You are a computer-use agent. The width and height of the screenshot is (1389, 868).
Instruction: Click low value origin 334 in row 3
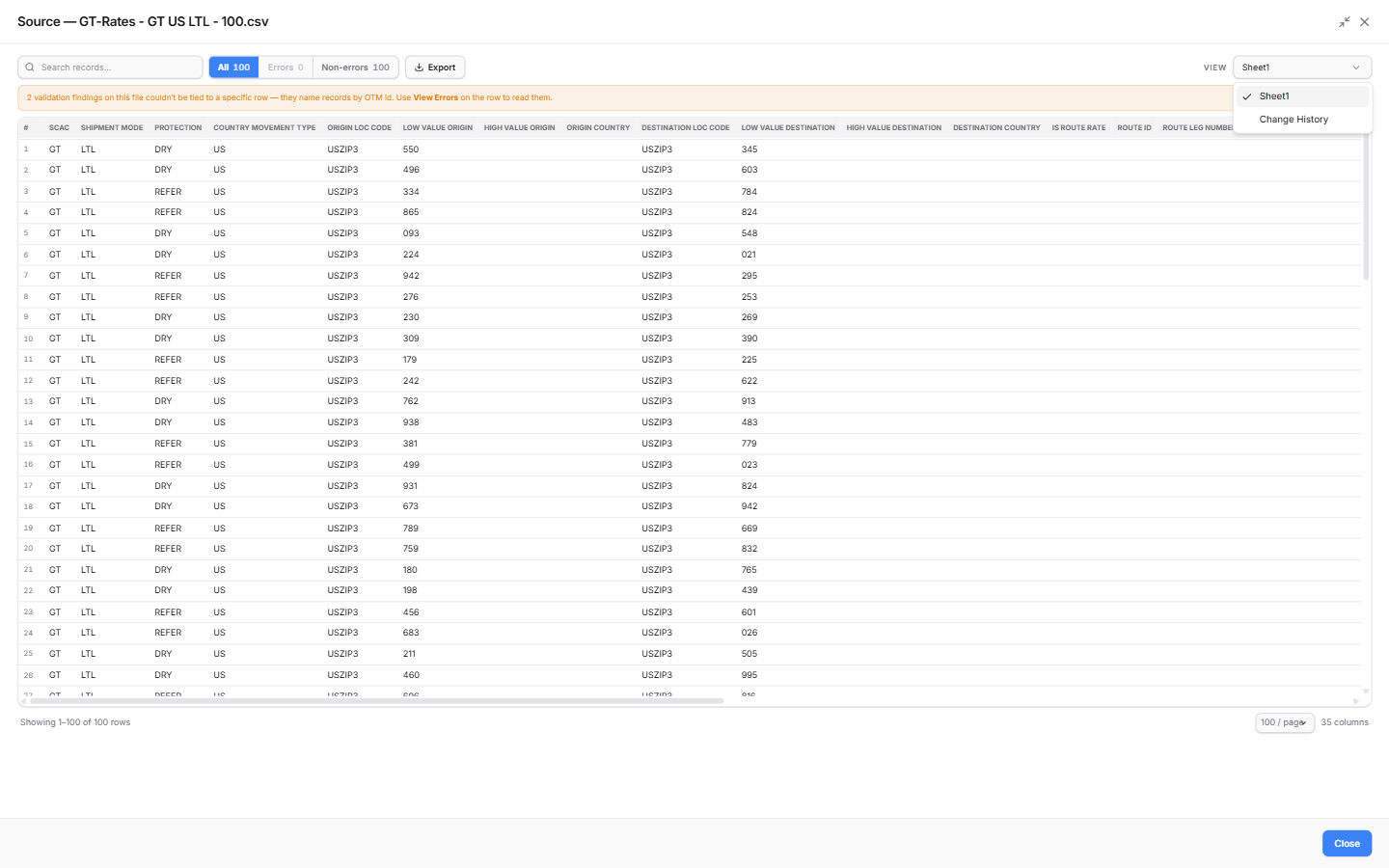[411, 192]
